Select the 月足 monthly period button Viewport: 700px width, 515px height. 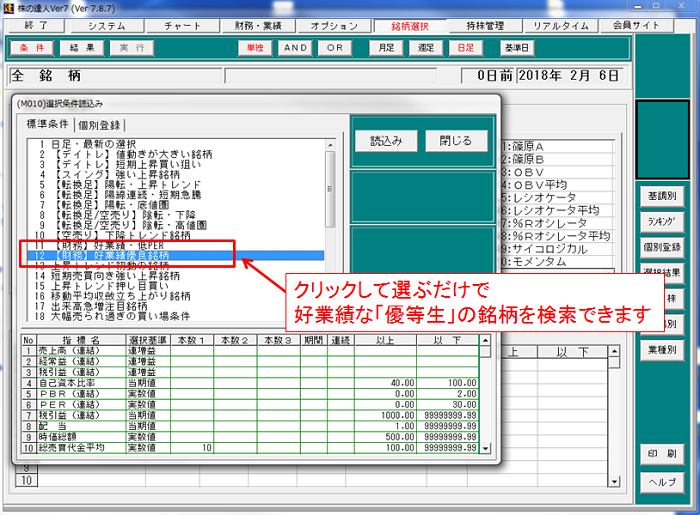pyautogui.click(x=385, y=47)
